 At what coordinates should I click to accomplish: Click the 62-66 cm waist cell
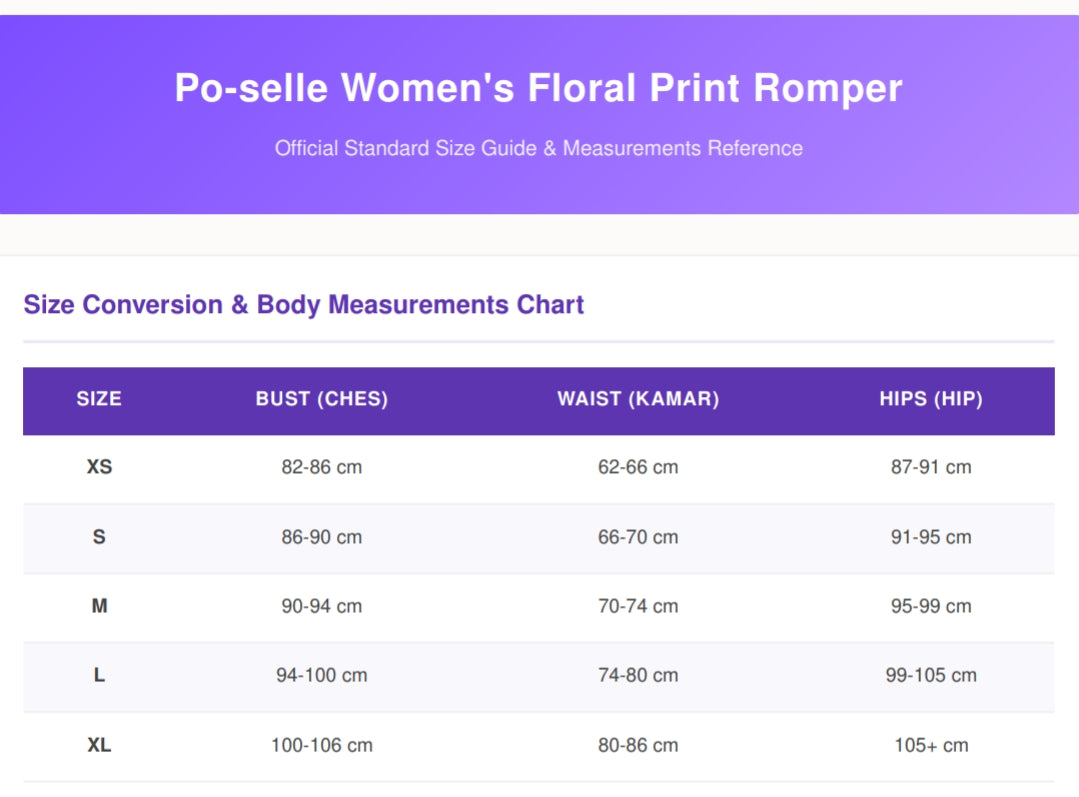point(638,467)
